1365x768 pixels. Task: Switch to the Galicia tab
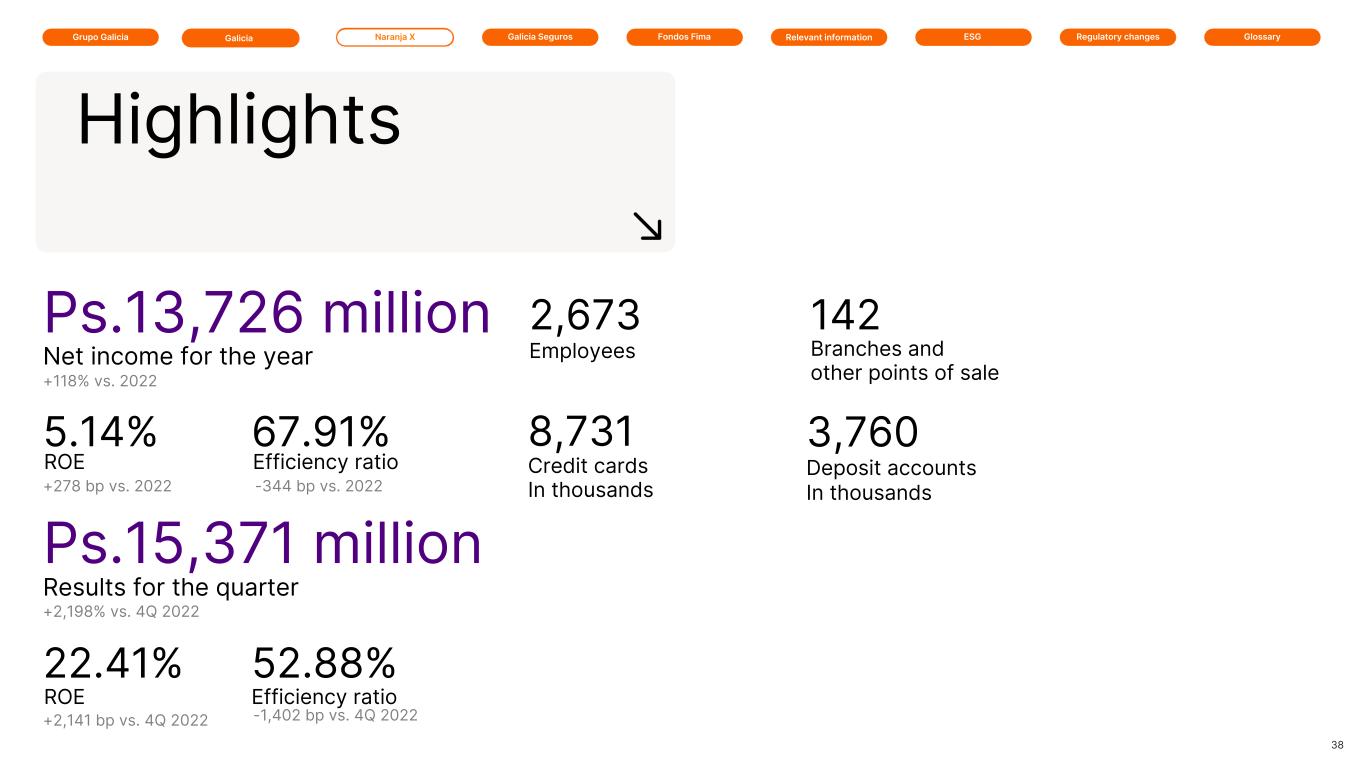tap(240, 38)
